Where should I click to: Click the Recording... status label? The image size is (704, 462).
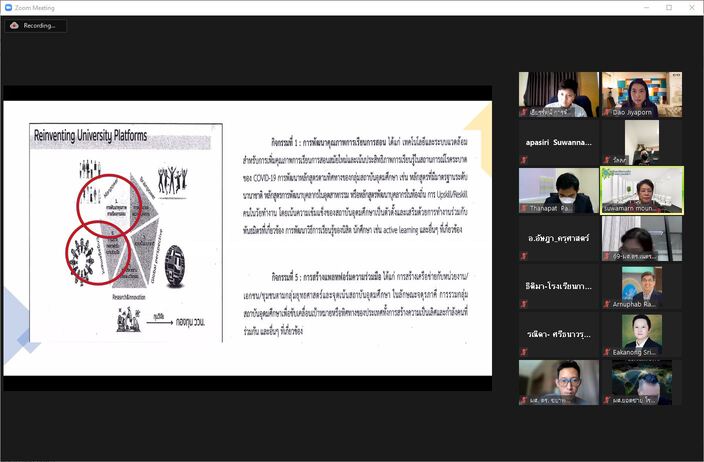(40, 26)
